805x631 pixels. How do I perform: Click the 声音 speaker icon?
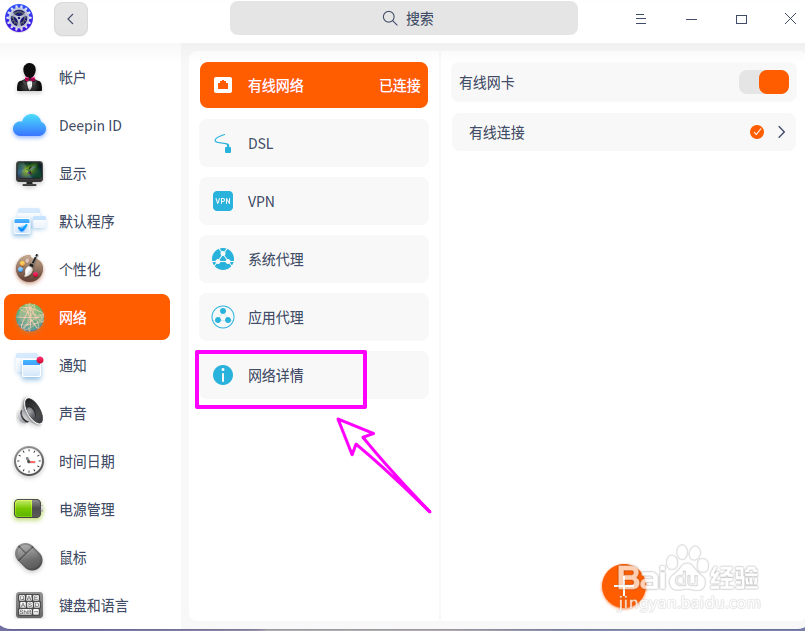[31, 412]
